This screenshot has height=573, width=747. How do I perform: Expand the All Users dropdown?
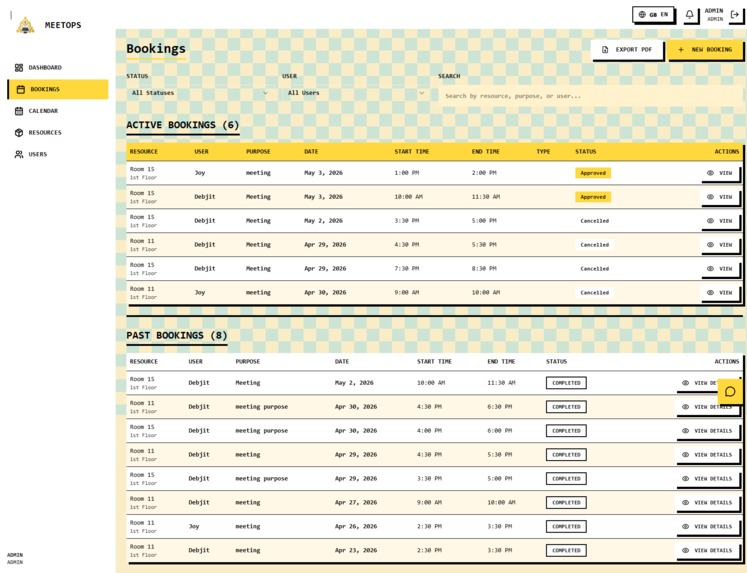pyautogui.click(x=355, y=93)
